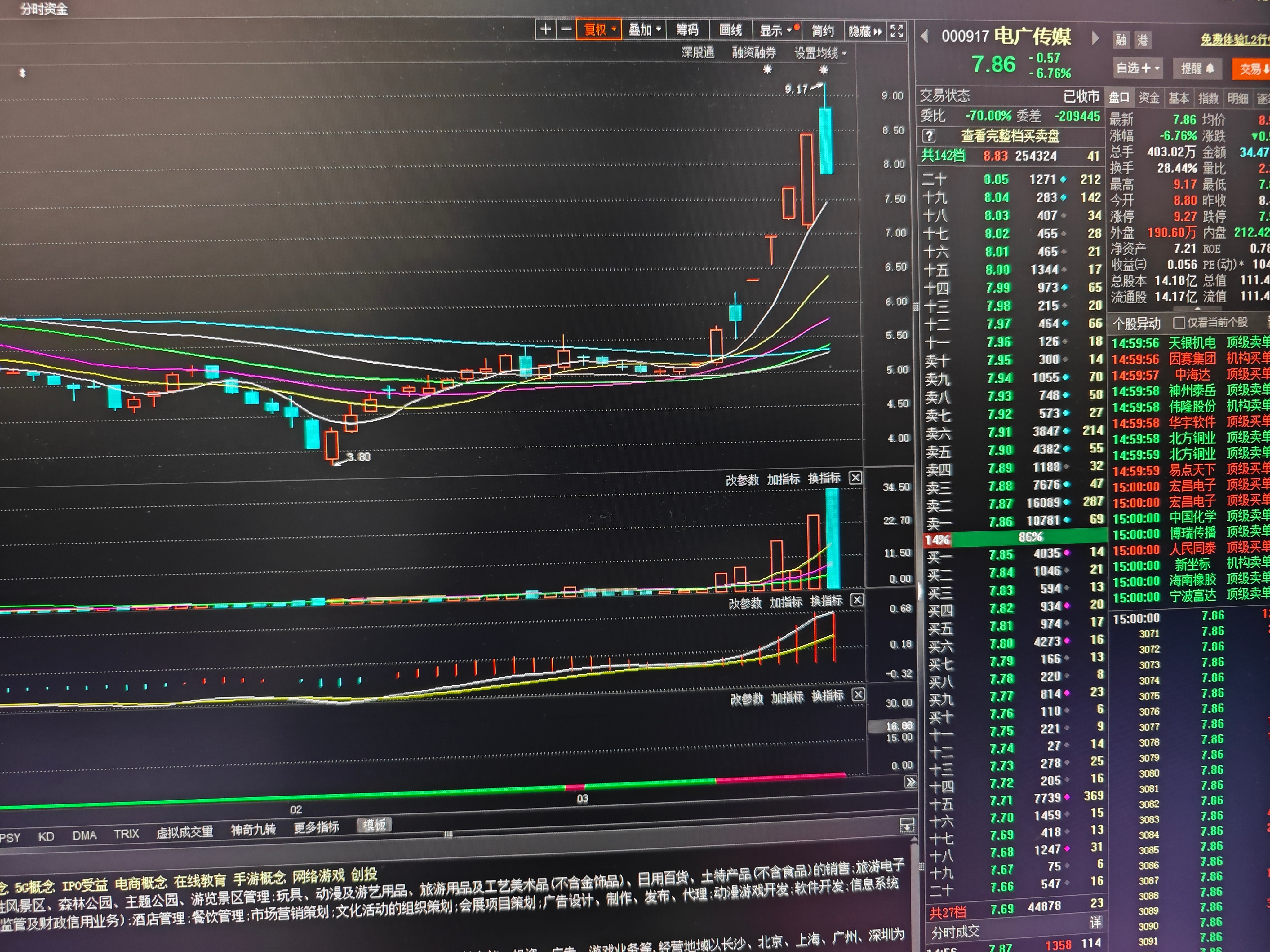Image resolution: width=1270 pixels, height=952 pixels.
Task: Select the KD indicator tab
Action: coord(46,837)
